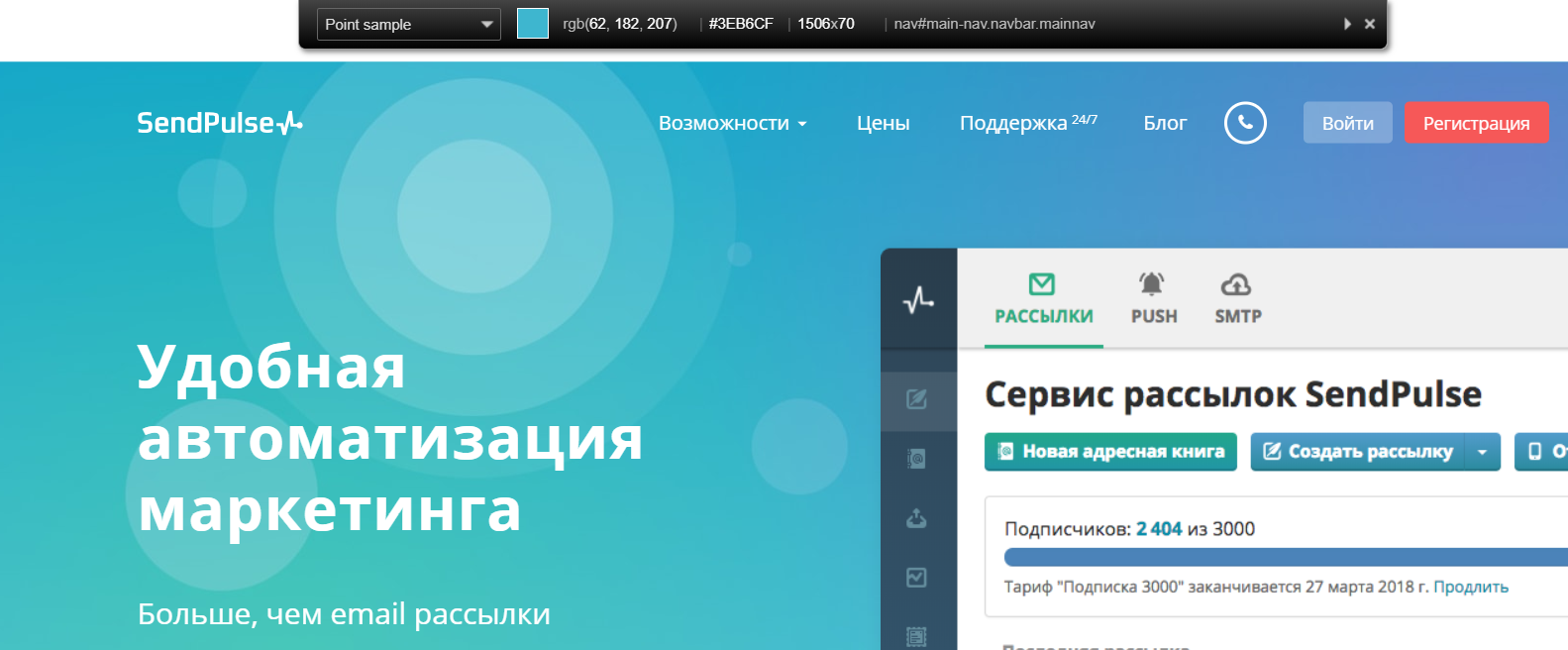The height and width of the screenshot is (650, 1568).
Task: Click the color swatch in picker bar
Action: point(533,24)
